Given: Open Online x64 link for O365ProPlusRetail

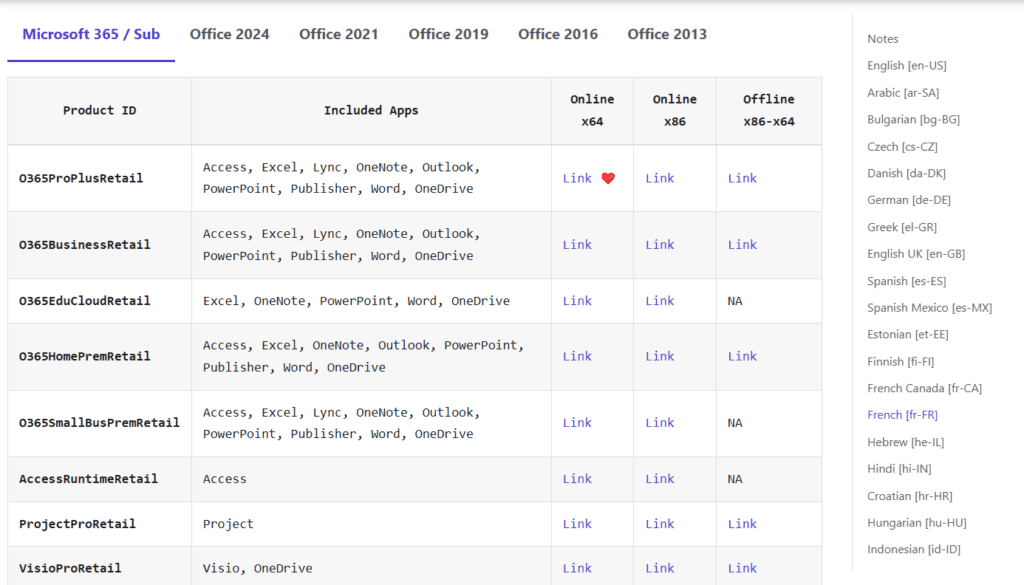Looking at the screenshot, I should click(577, 178).
